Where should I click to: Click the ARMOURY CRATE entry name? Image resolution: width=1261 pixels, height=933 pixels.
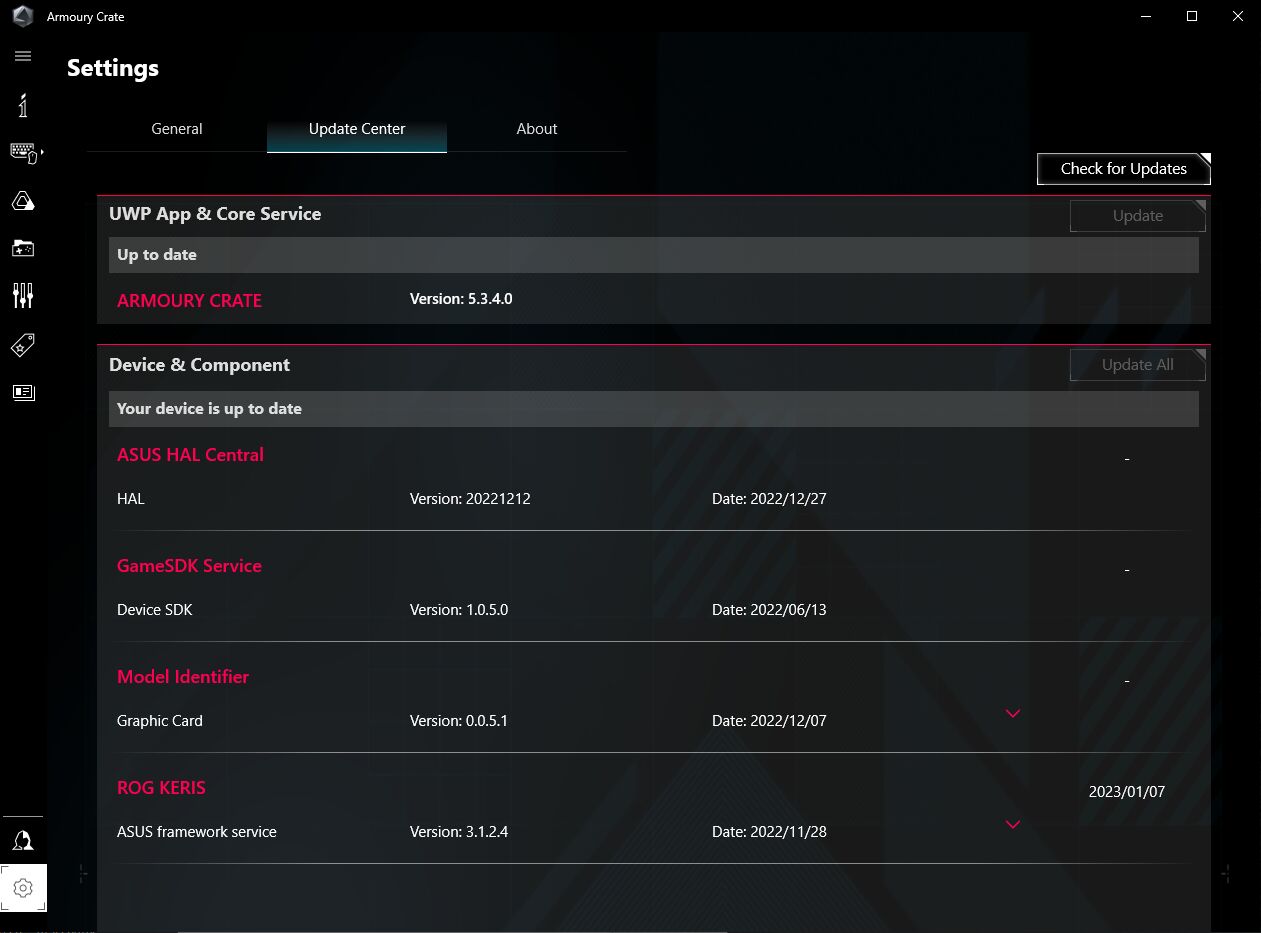coord(189,301)
